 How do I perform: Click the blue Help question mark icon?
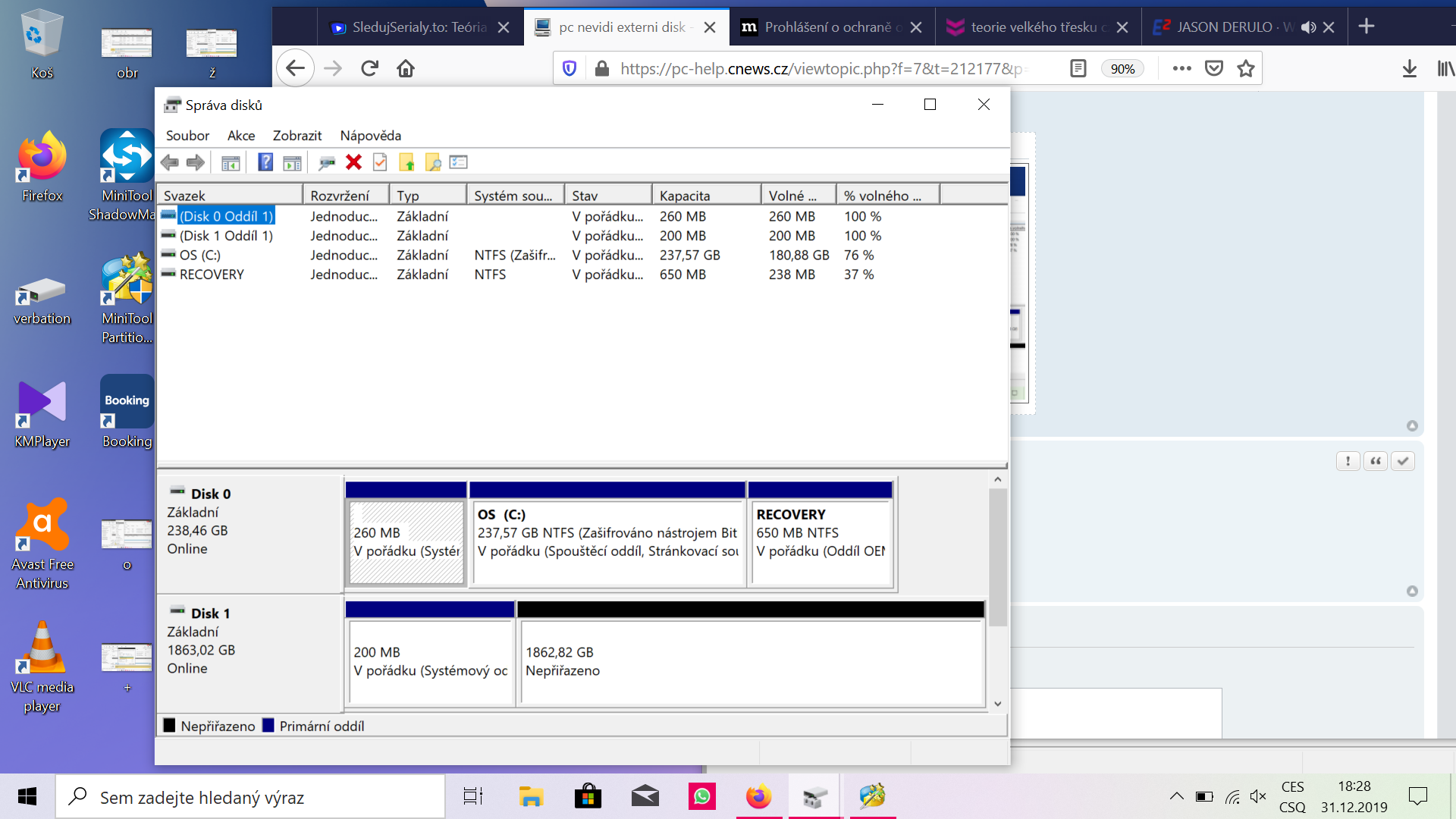coord(265,162)
